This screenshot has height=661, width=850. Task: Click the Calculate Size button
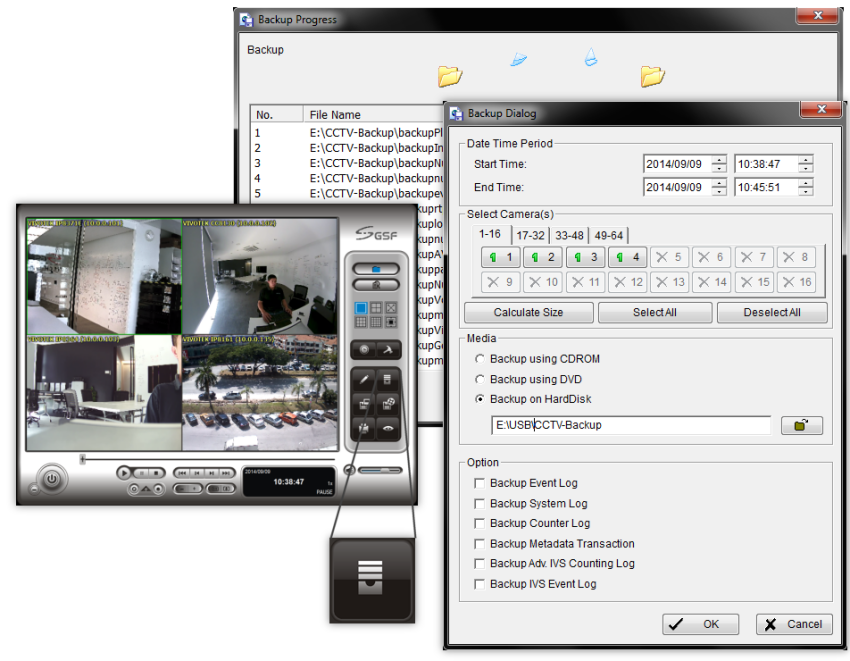[x=528, y=312]
